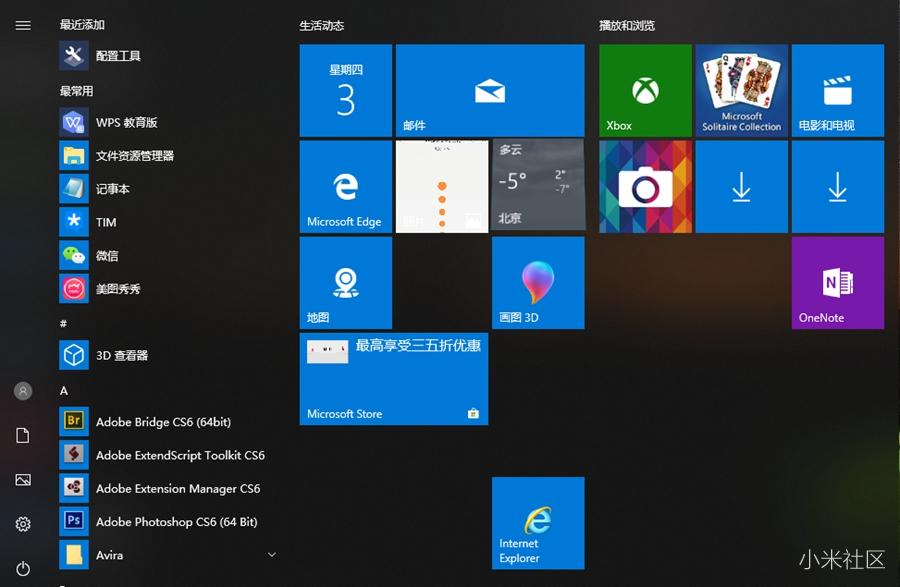The image size is (900, 587).
Task: Open the Mail tile
Action: click(490, 90)
